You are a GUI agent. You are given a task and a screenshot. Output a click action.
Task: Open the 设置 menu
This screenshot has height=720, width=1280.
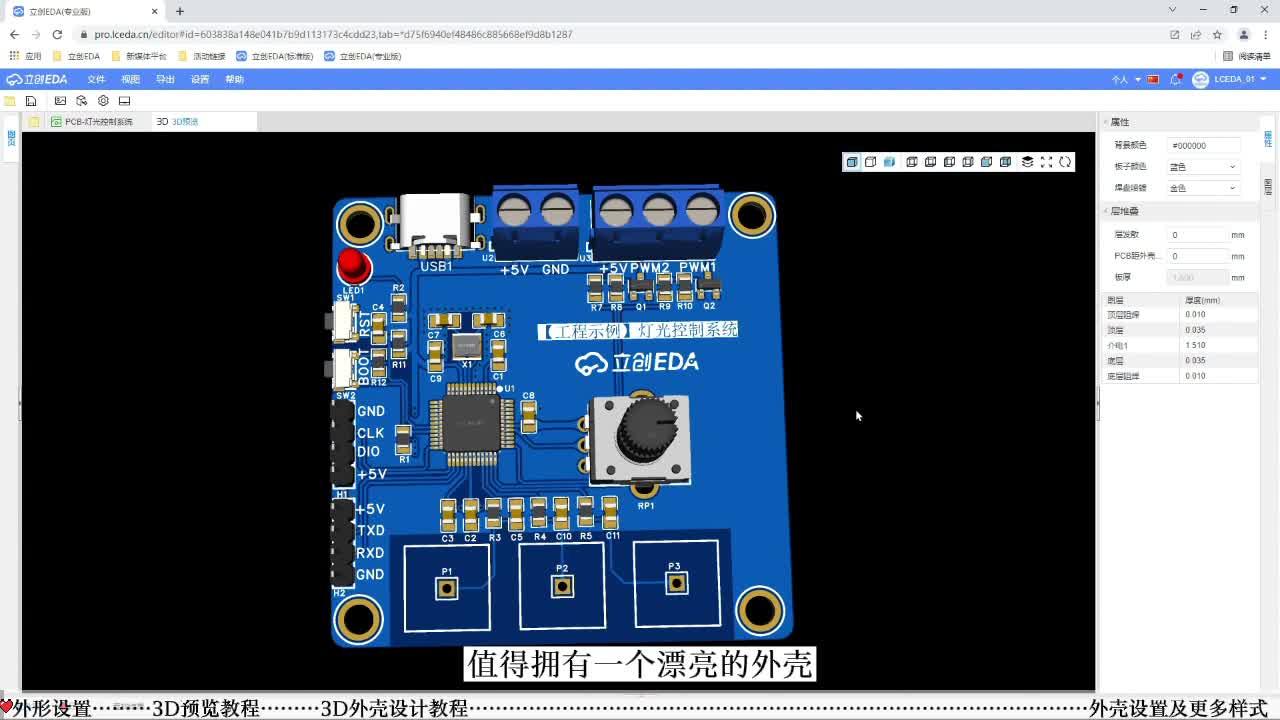click(200, 79)
